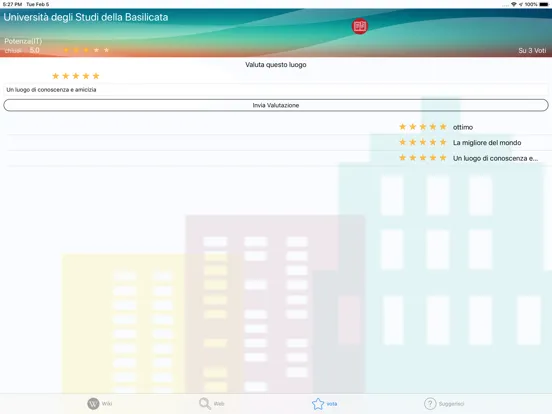
Task: Click the review comment text field
Action: point(276,90)
